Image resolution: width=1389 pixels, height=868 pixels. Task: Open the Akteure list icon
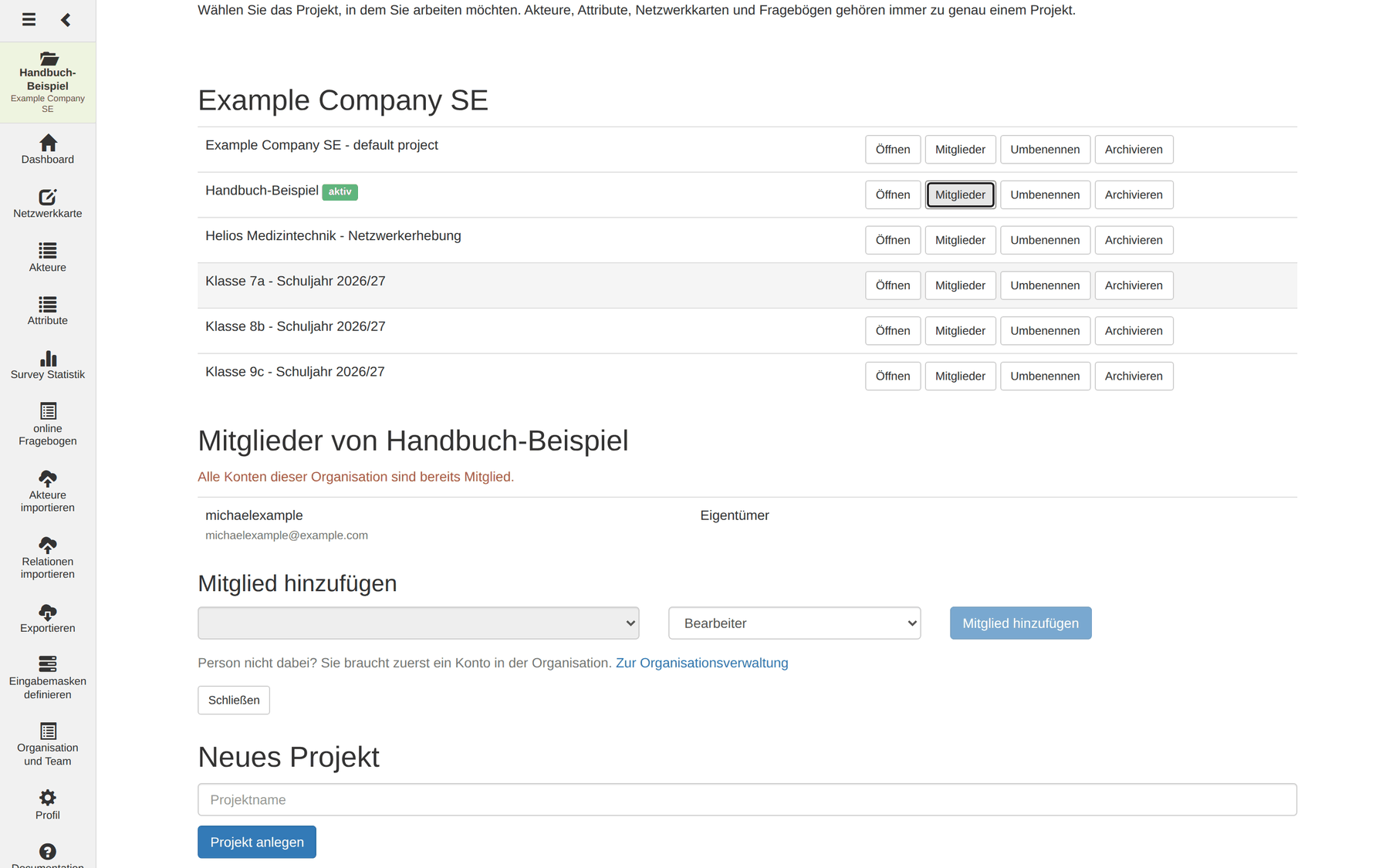tap(48, 251)
